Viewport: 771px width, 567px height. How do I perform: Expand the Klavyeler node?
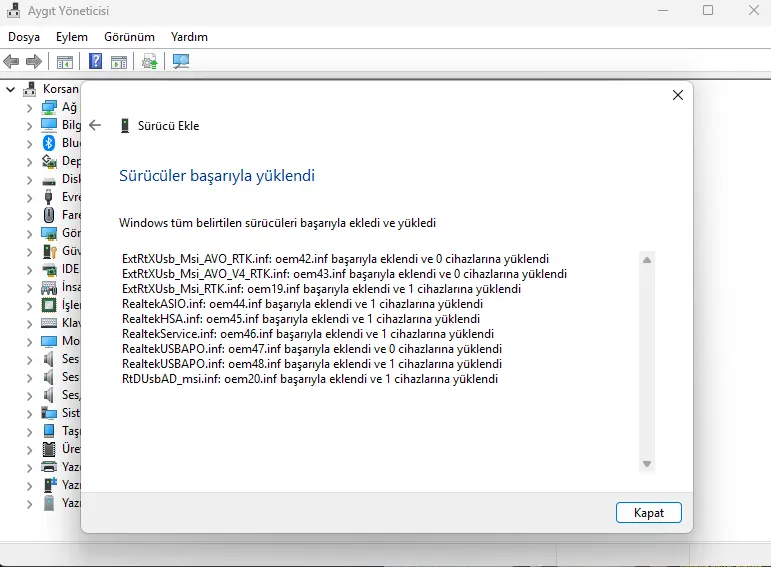30,324
